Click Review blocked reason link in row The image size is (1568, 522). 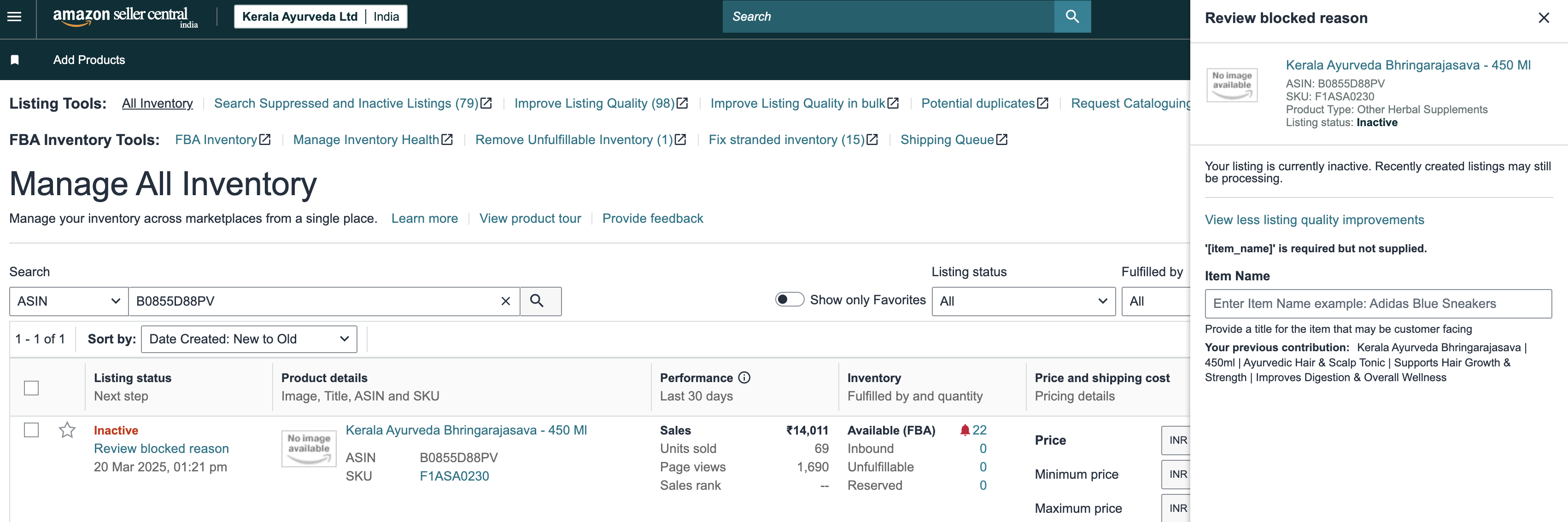tap(161, 448)
